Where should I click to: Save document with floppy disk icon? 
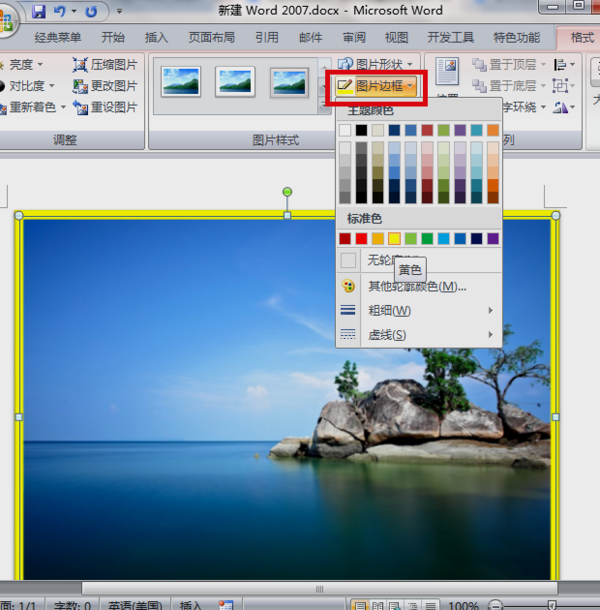click(x=39, y=11)
